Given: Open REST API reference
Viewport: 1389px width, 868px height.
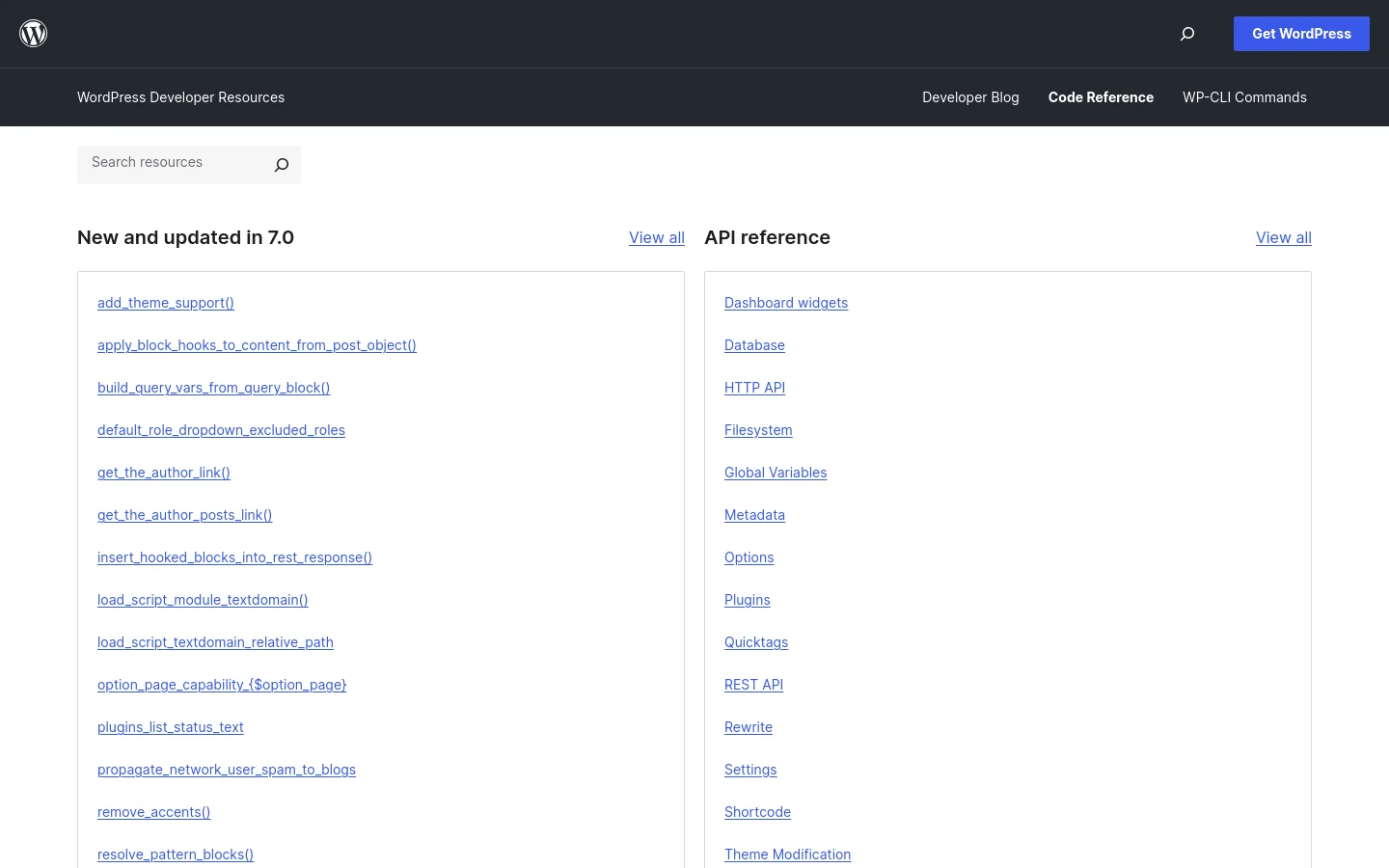Looking at the screenshot, I should click(x=753, y=685).
